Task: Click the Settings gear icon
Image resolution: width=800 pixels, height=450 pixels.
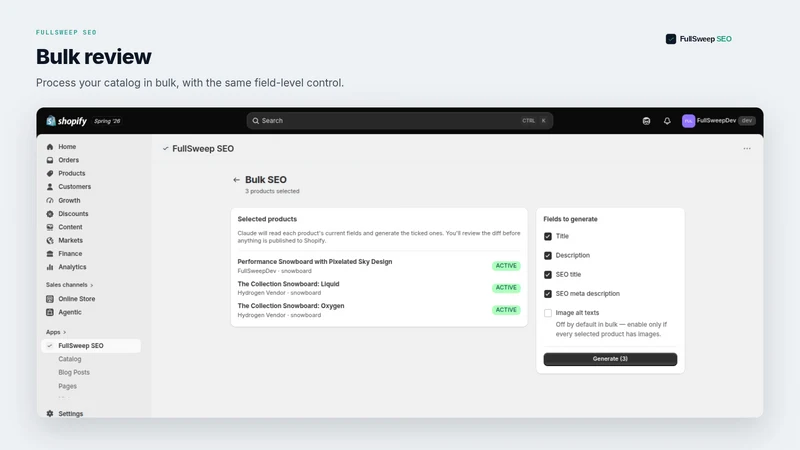Action: pyautogui.click(x=50, y=414)
